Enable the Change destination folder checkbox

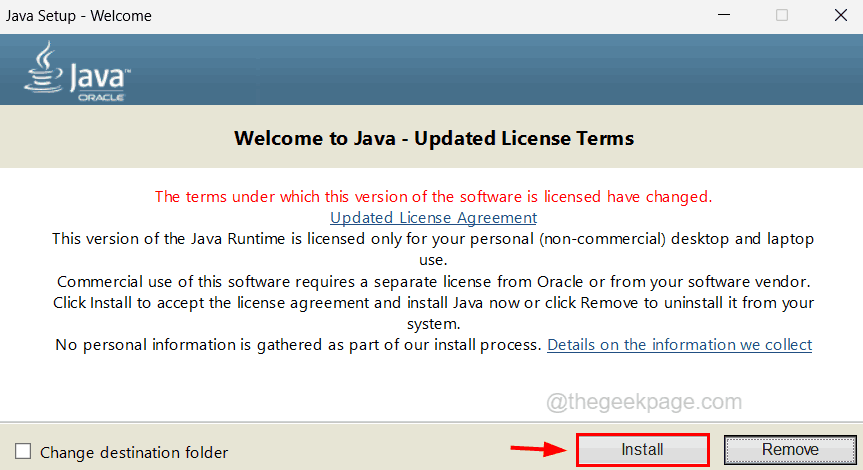click(23, 451)
